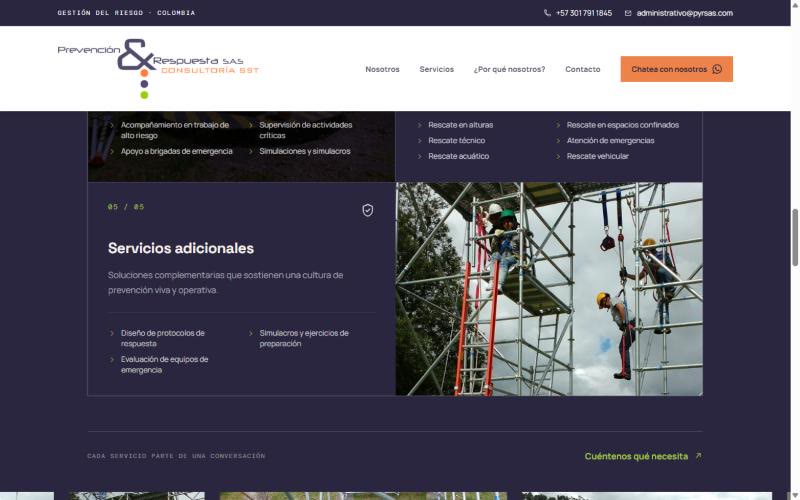Click Evaluación de equipos de emergencia text

point(164,364)
